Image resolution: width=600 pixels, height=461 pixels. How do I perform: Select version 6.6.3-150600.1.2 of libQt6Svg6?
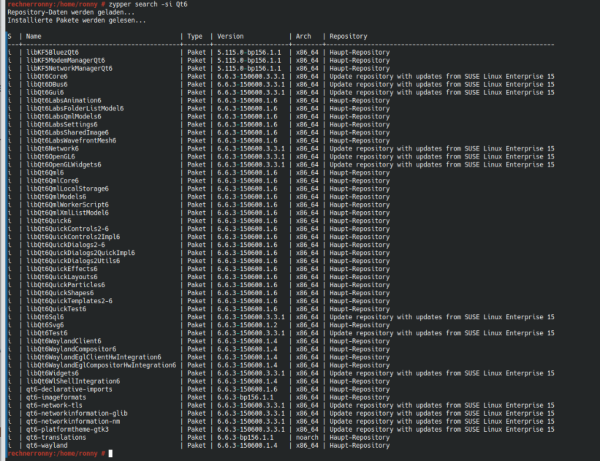pos(247,325)
